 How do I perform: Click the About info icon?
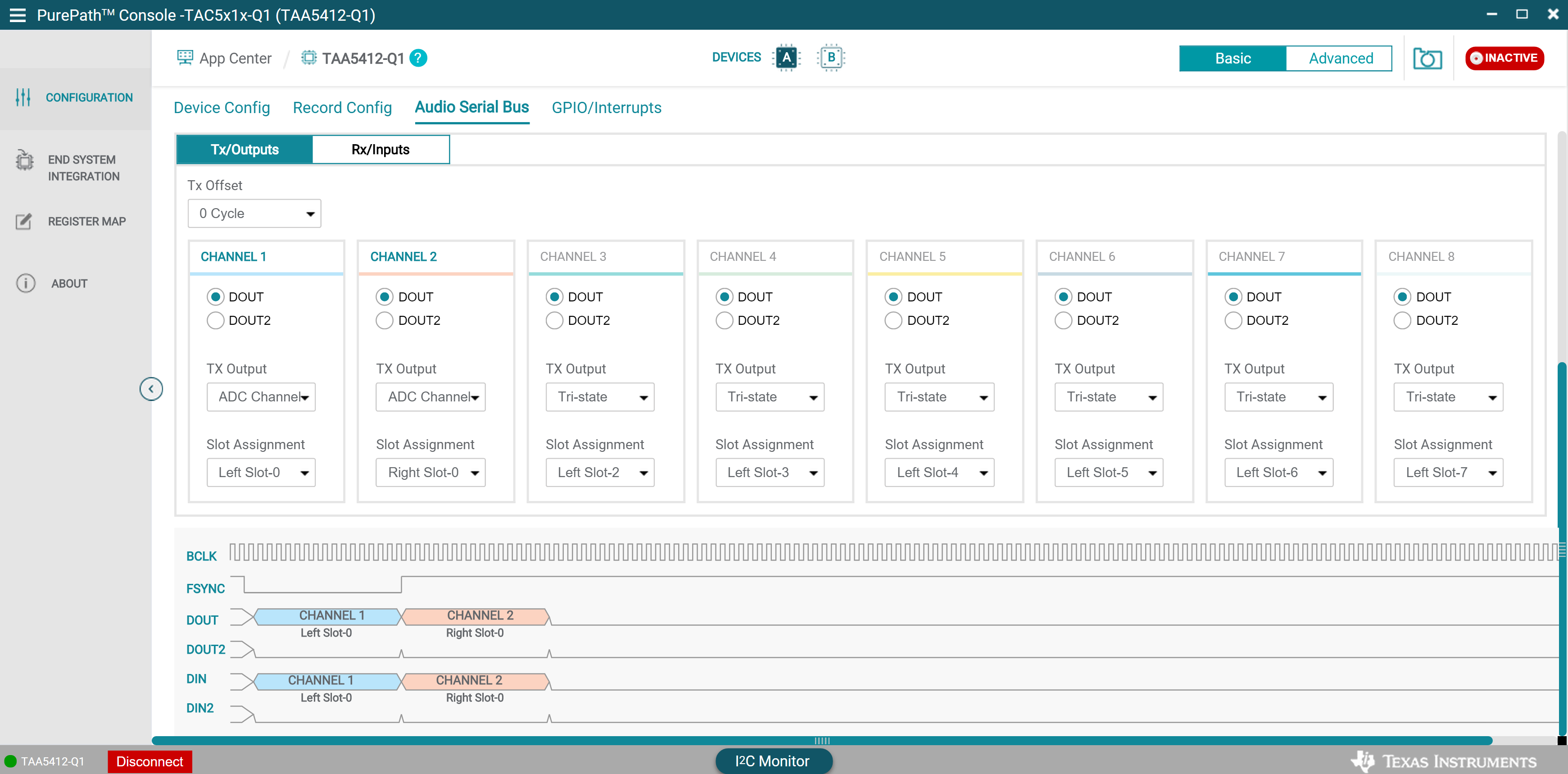point(25,283)
